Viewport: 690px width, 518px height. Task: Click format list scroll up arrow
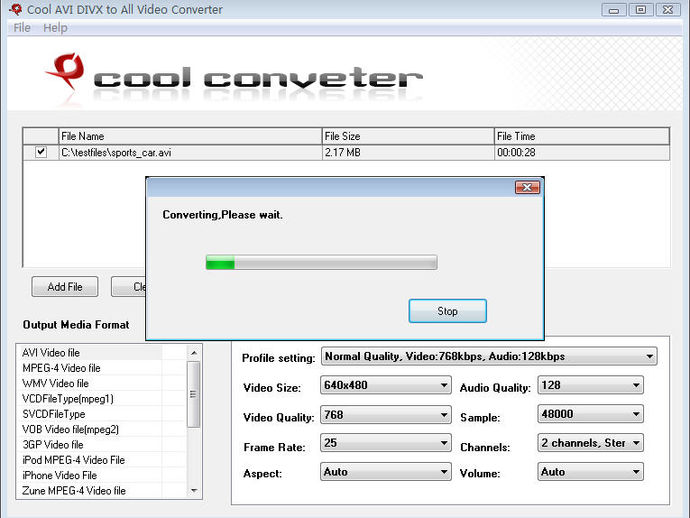(194, 353)
